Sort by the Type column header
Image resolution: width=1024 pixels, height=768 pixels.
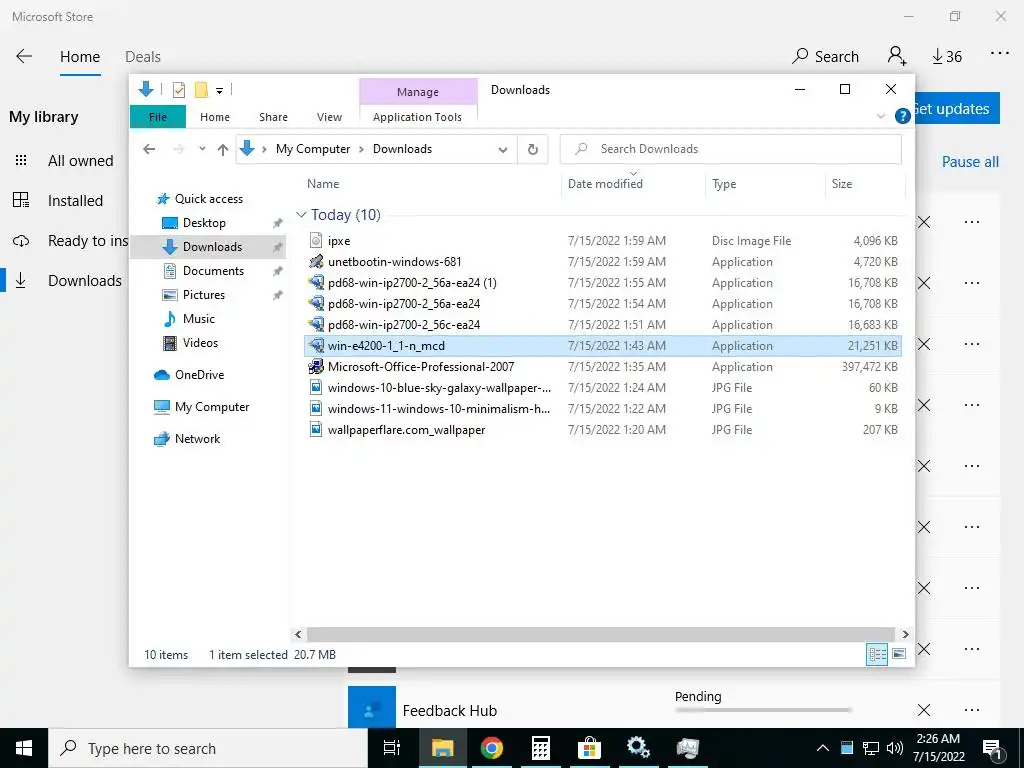coord(724,184)
